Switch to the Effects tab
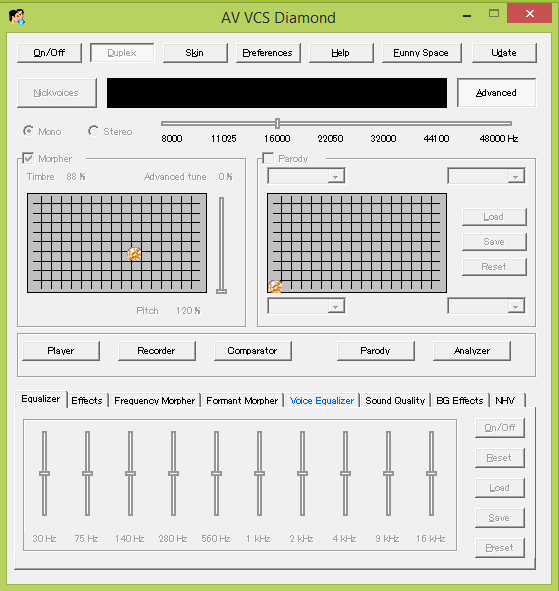Viewport: 559px width, 591px height. point(87,400)
